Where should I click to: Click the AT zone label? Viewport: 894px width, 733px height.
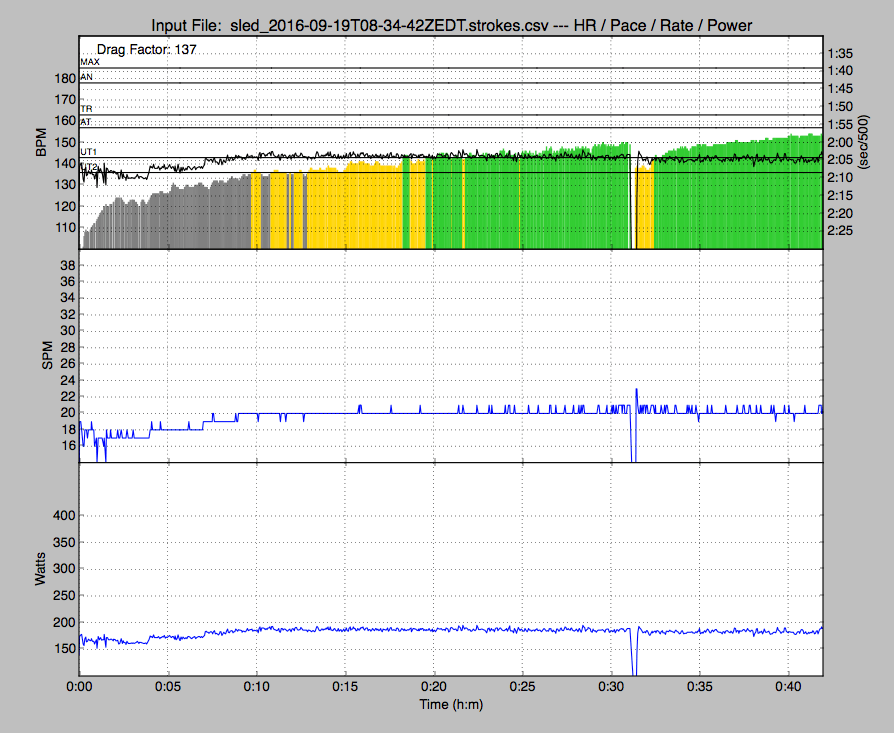point(86,121)
